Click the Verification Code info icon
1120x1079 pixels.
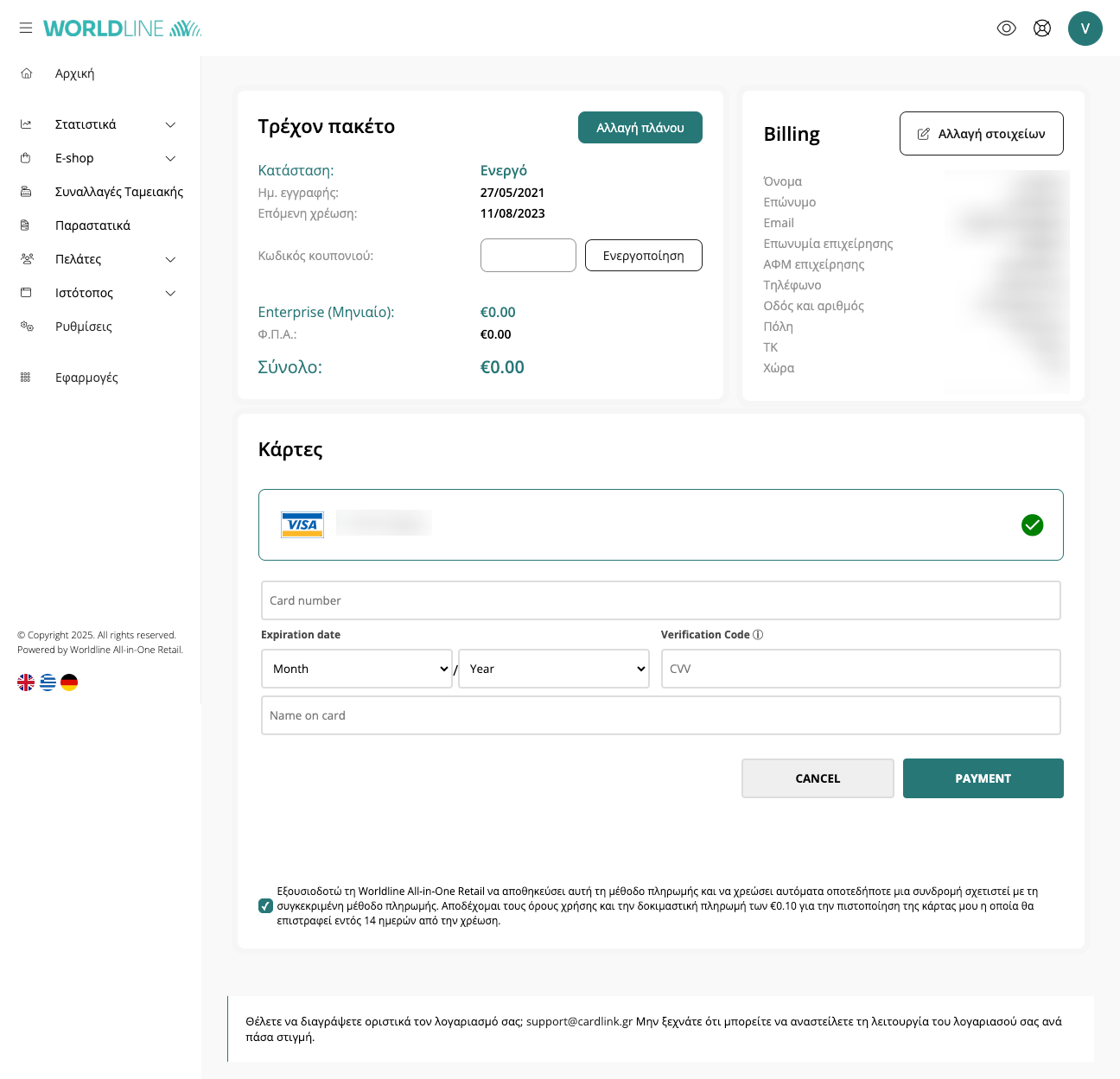pyautogui.click(x=758, y=635)
